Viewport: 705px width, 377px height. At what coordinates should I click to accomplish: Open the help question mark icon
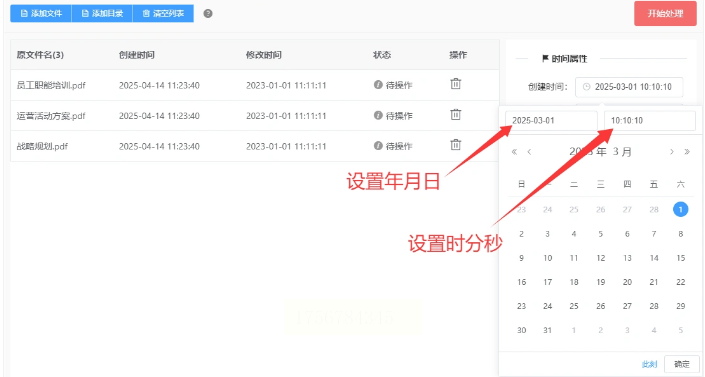[x=208, y=13]
